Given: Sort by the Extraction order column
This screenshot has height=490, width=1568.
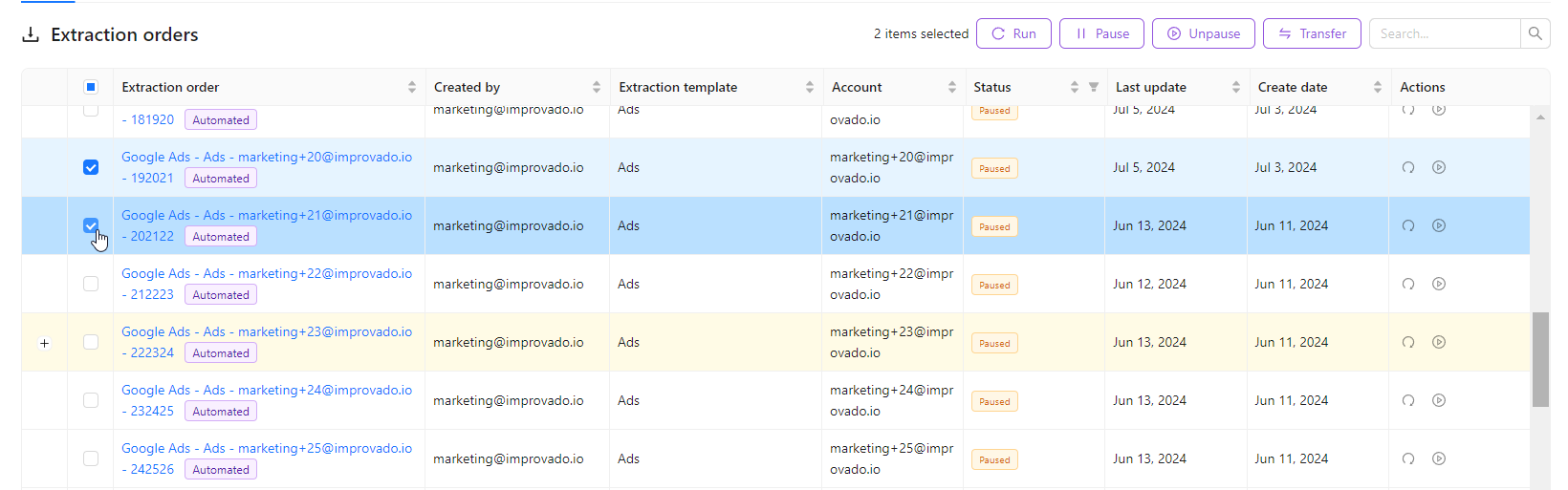Looking at the screenshot, I should (411, 87).
